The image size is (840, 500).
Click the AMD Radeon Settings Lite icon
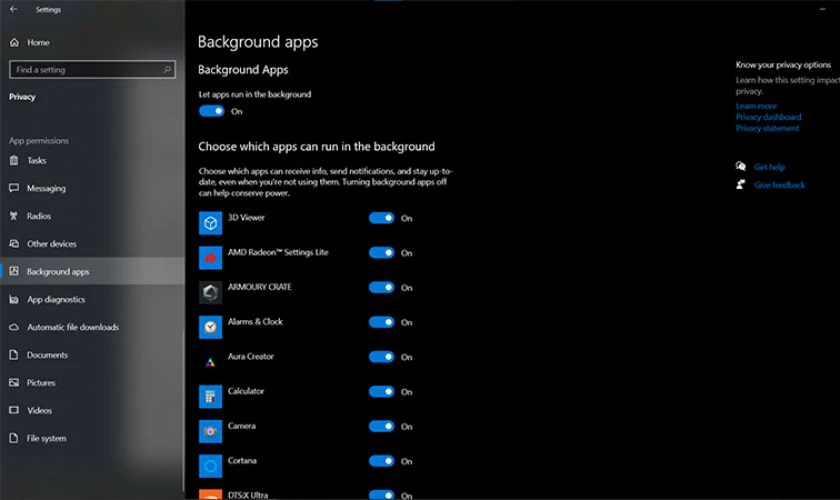pyautogui.click(x=210, y=258)
